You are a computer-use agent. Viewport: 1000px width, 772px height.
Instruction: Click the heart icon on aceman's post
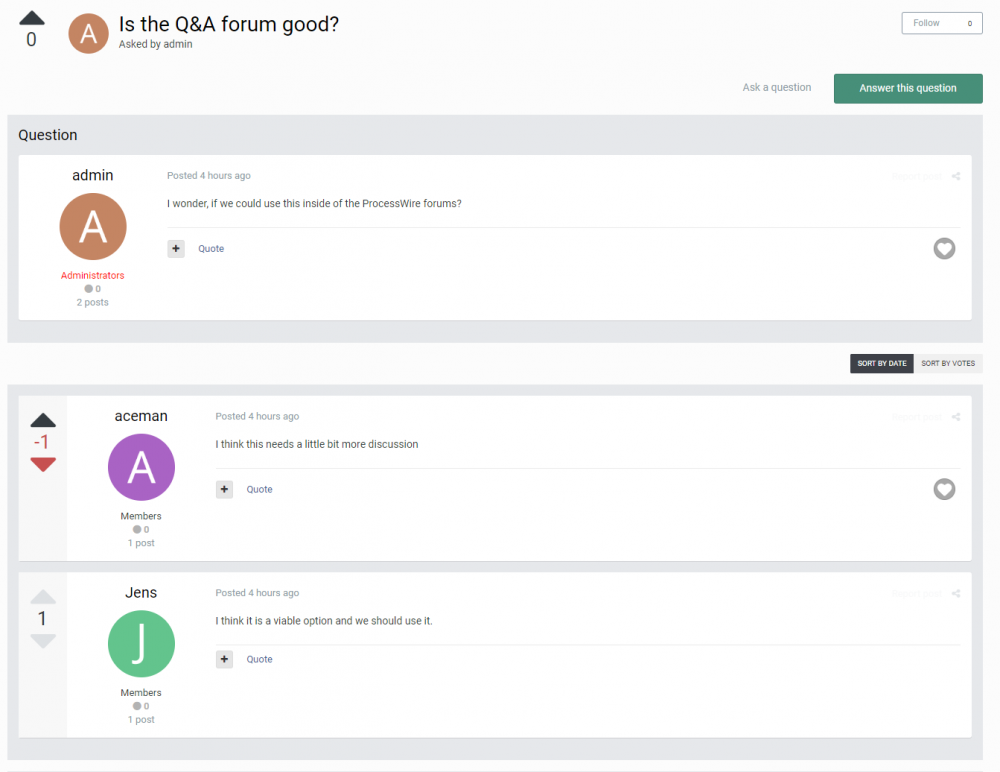944,489
